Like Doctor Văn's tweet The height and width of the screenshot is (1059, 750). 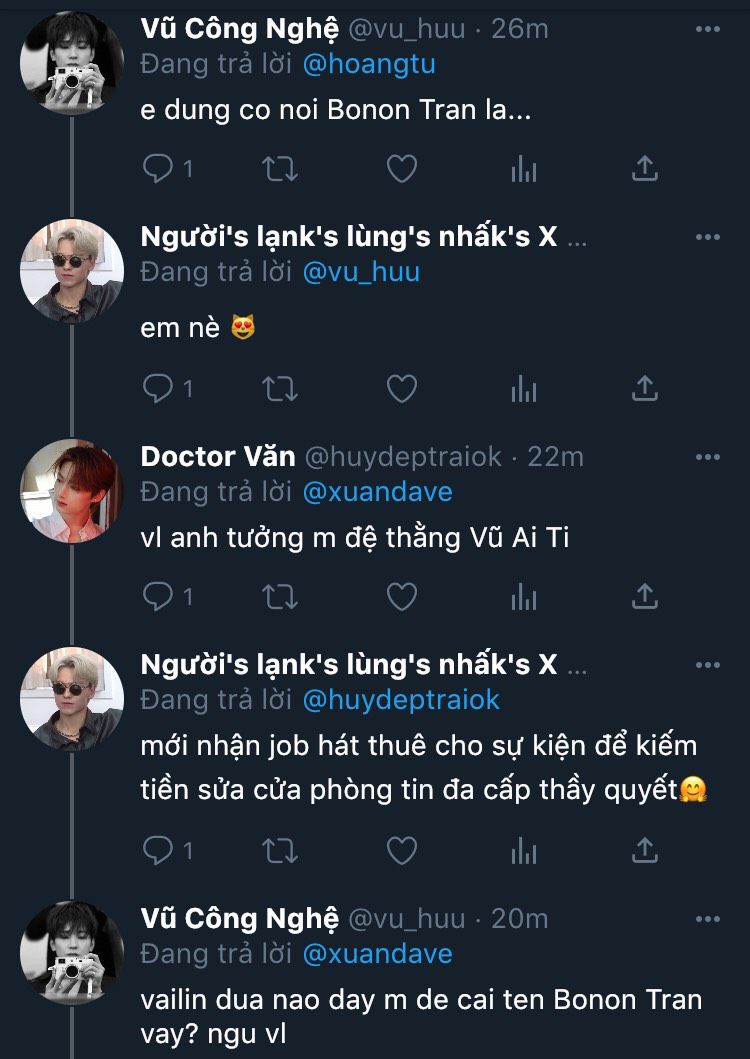401,597
